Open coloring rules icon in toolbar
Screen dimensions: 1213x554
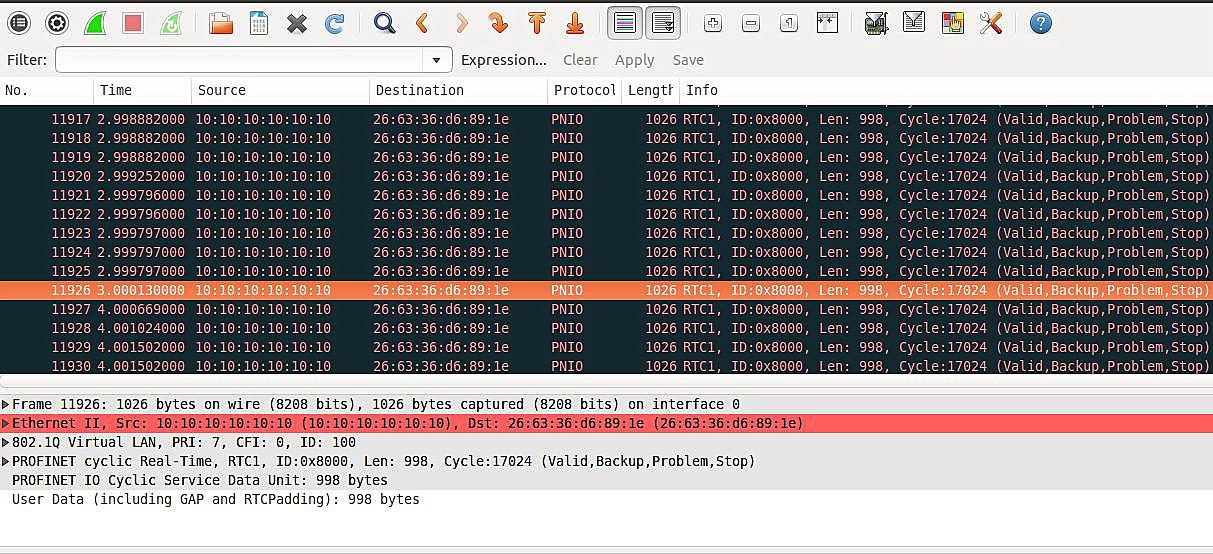(x=952, y=22)
